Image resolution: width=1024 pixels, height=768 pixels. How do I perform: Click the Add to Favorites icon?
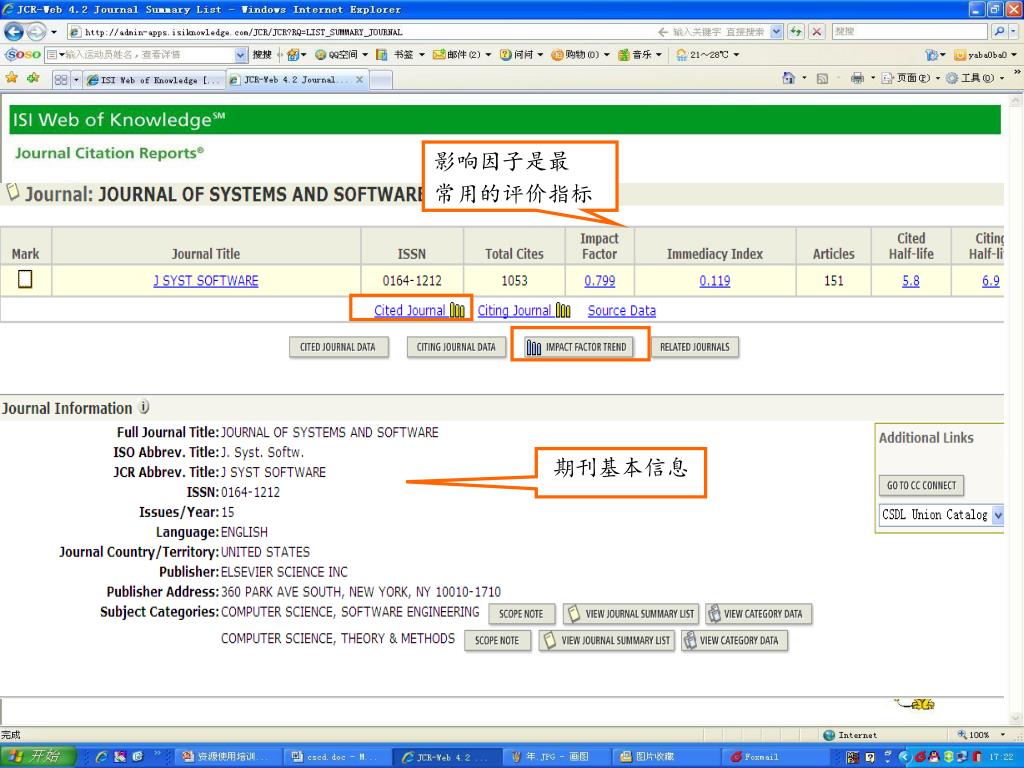(33, 78)
